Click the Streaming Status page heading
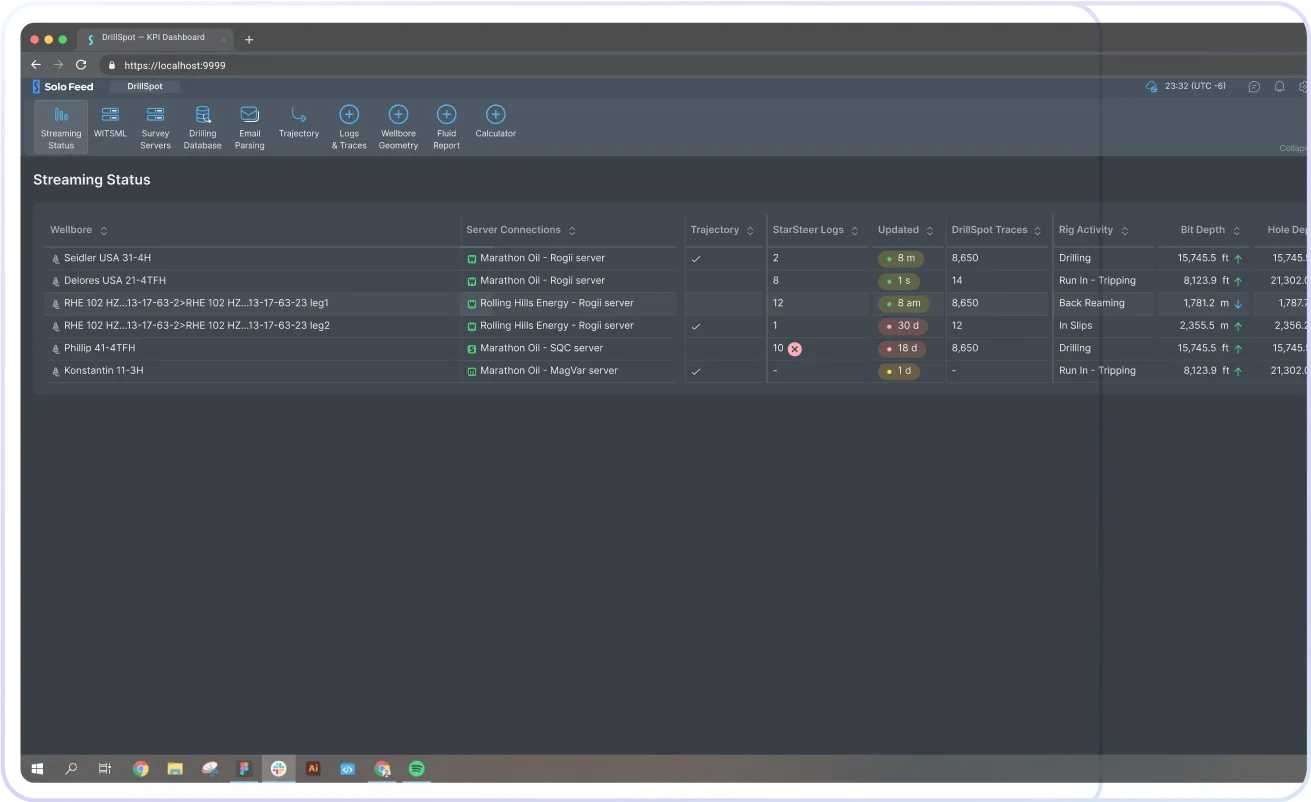 [x=92, y=180]
